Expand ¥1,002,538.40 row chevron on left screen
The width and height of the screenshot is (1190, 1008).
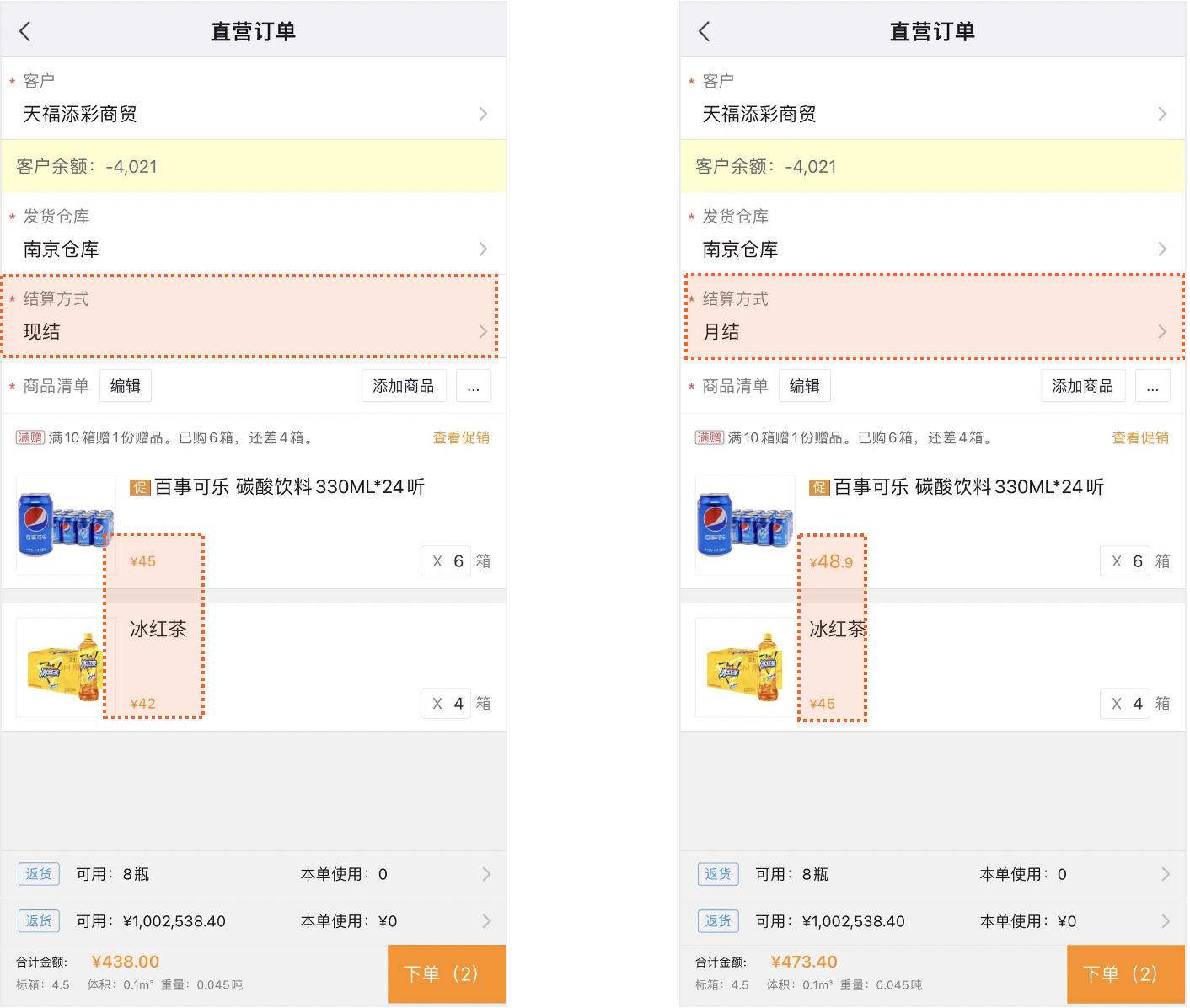click(x=486, y=921)
